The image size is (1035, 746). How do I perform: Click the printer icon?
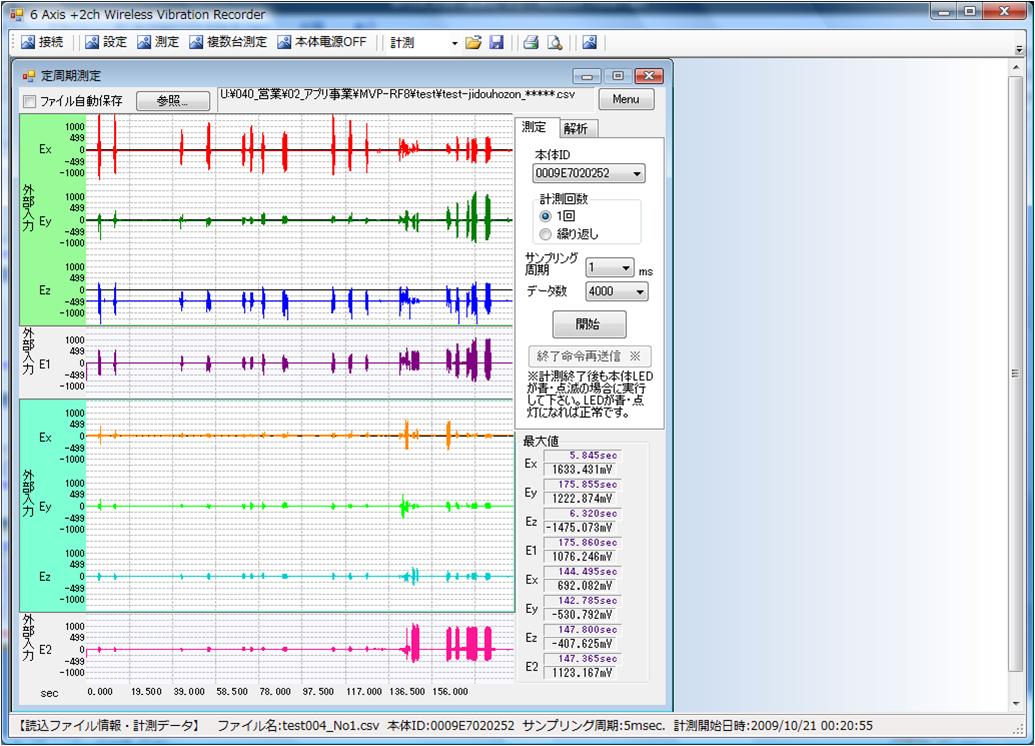point(532,43)
